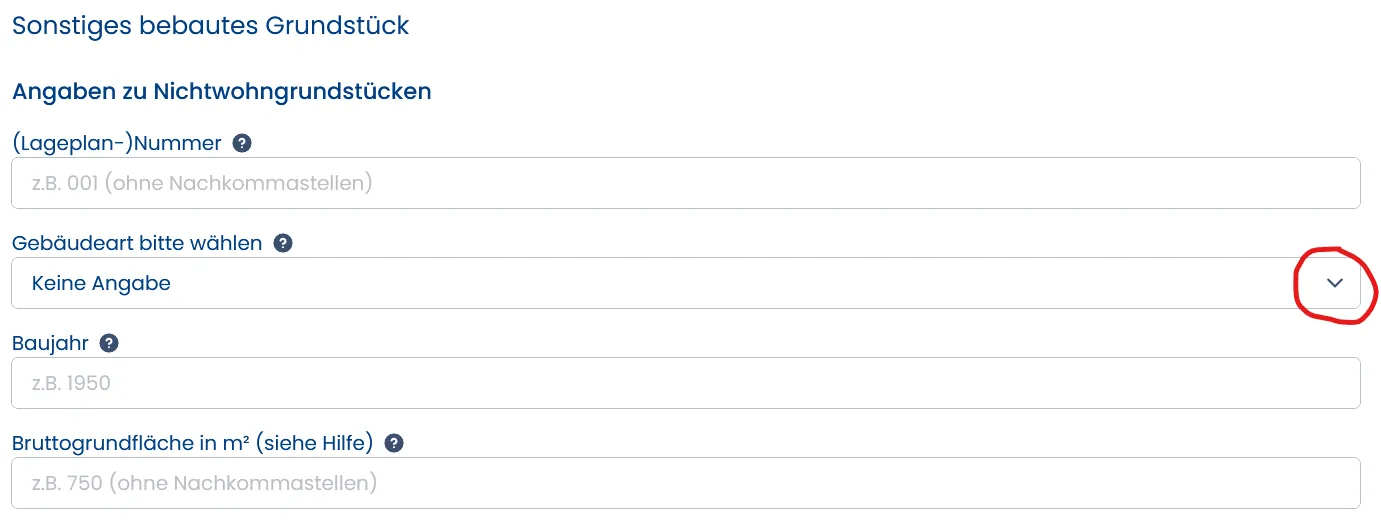Show the Baujahr help tooltip icon
Screen dimensions: 1381x532
click(109, 343)
